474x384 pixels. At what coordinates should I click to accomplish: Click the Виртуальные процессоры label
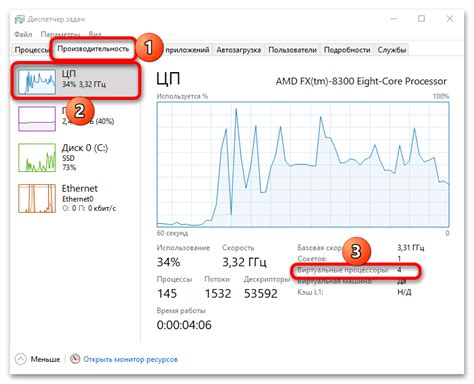coord(343,270)
